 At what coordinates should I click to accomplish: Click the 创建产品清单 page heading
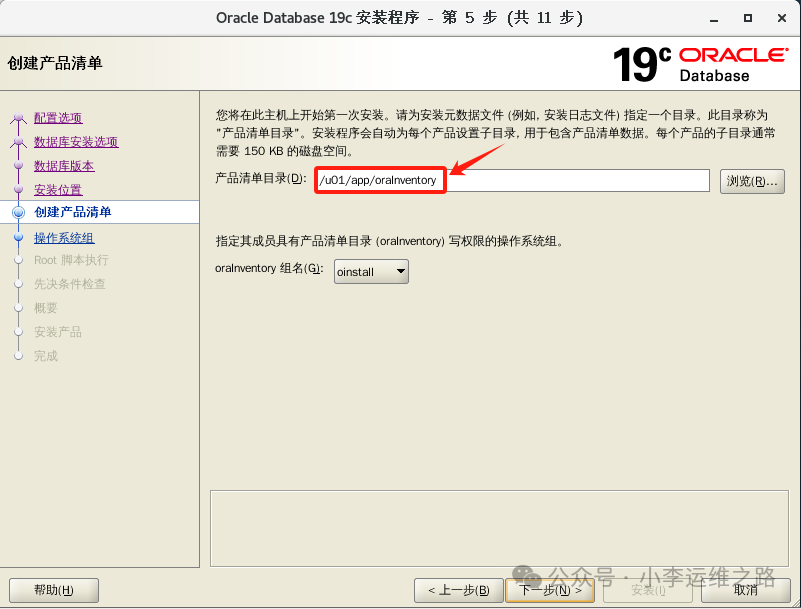click(55, 63)
